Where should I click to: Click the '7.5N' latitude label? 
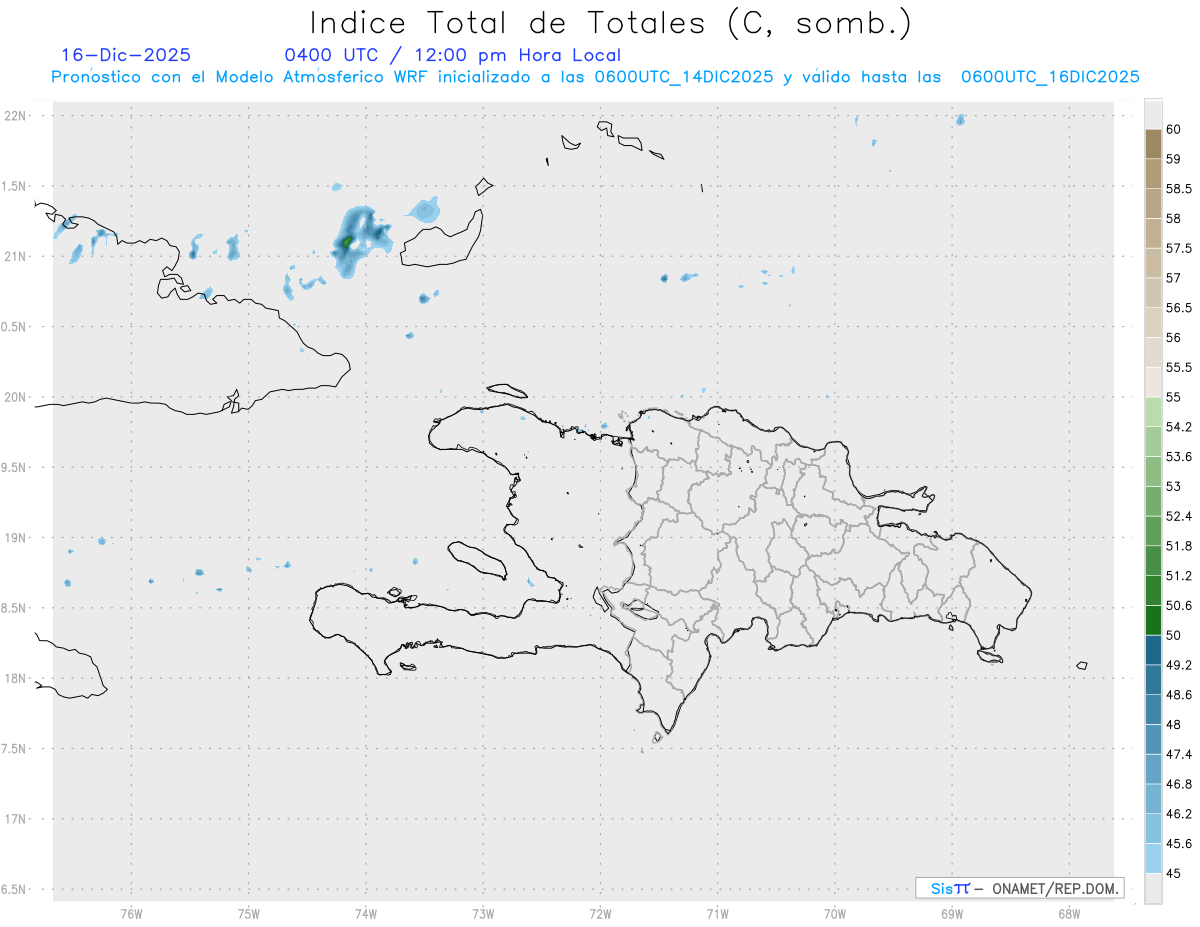tap(15, 748)
